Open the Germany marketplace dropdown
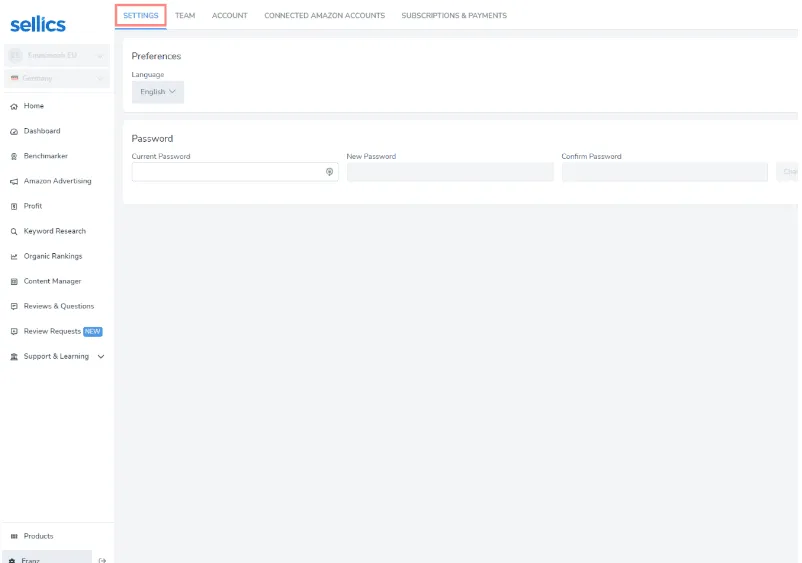 point(57,78)
